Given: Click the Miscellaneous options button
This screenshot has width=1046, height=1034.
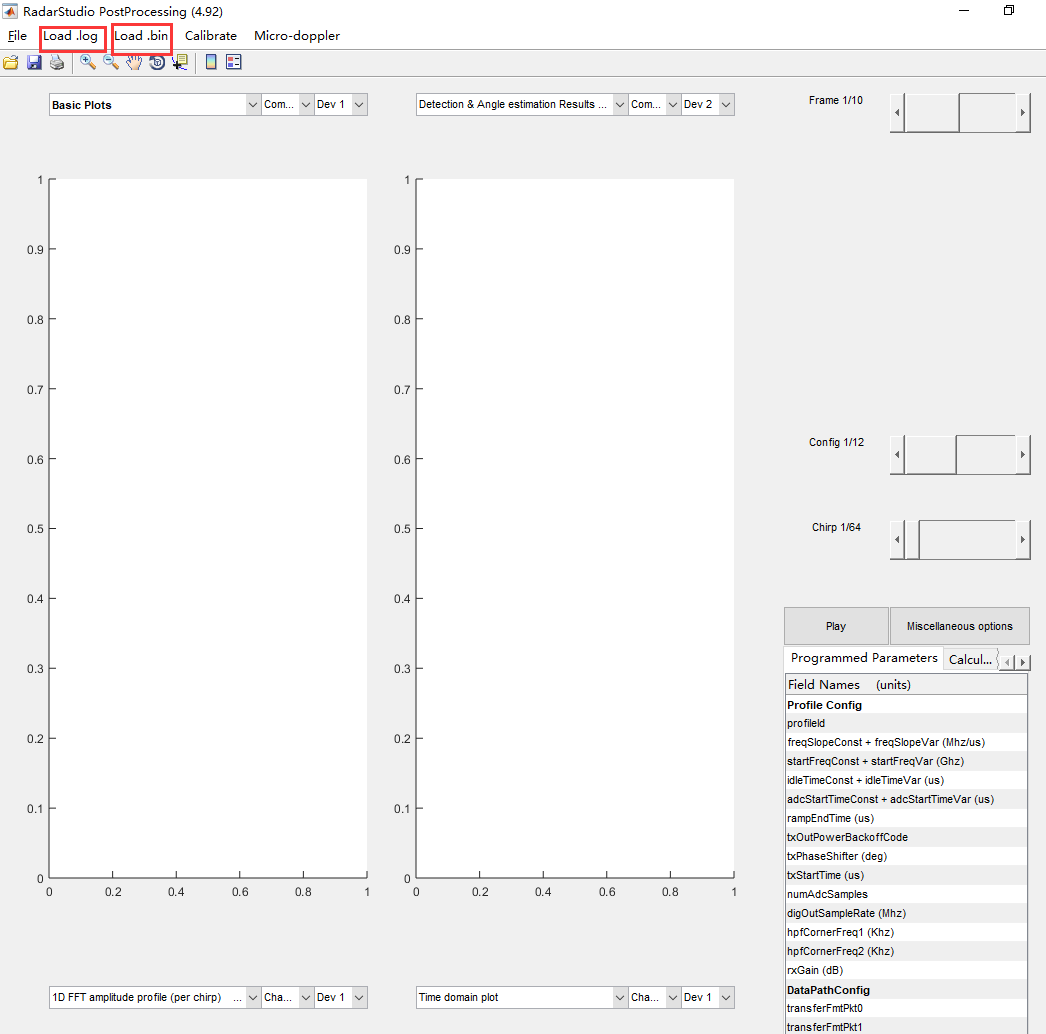Looking at the screenshot, I should pyautogui.click(x=959, y=626).
